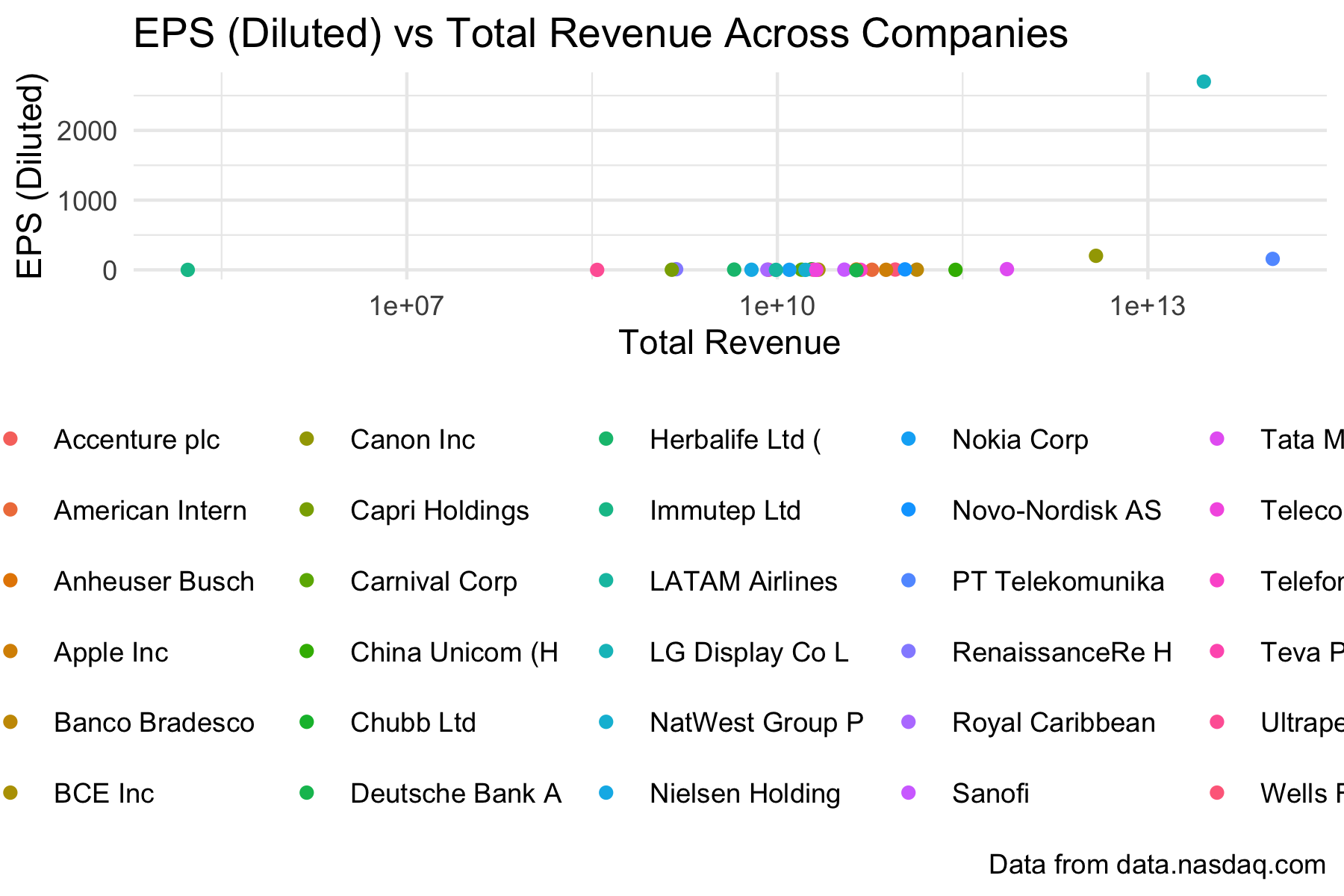Select the Deutsche Bank legend label
This screenshot has height=896, width=1344.
click(x=455, y=793)
